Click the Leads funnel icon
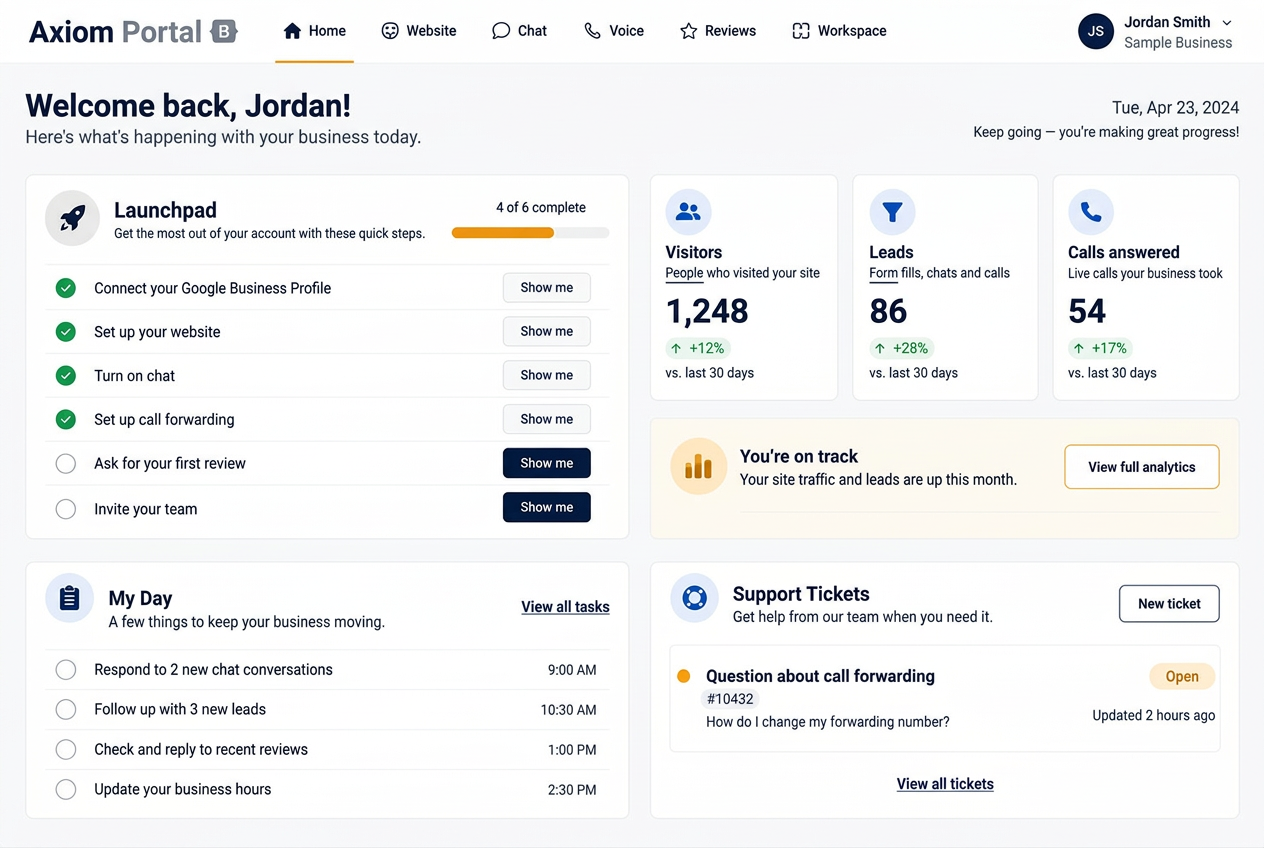 892,212
